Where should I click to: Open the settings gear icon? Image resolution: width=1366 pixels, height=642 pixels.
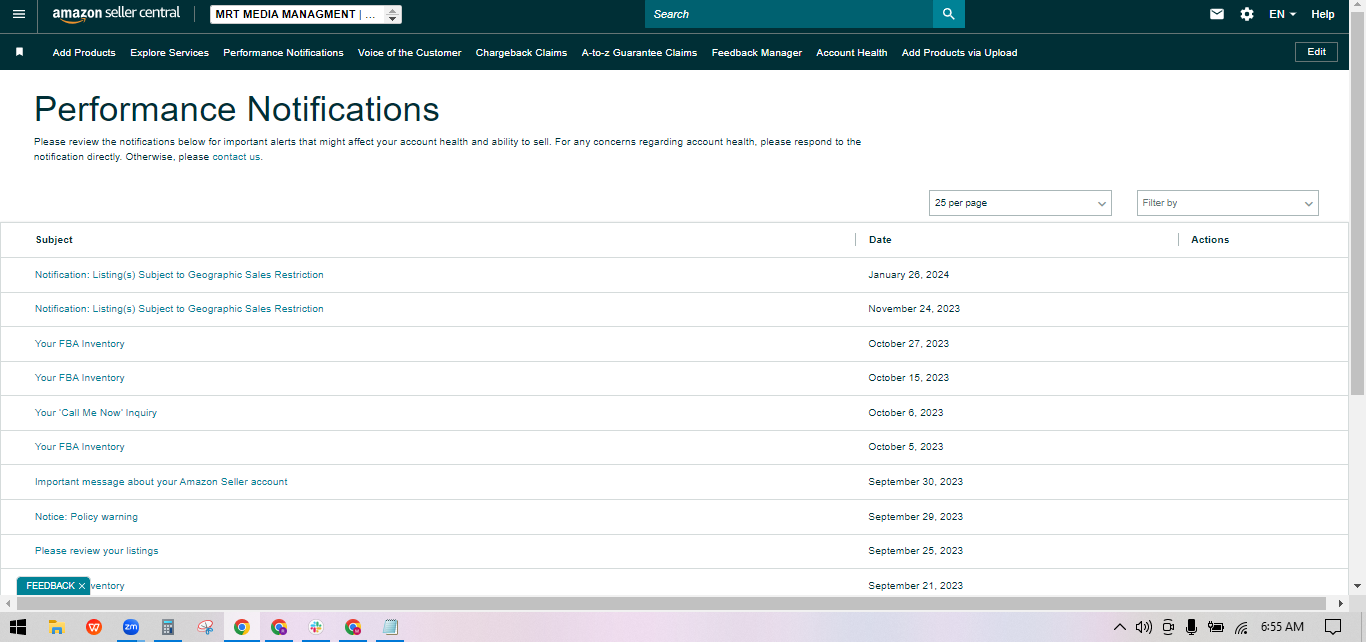[x=1247, y=14]
